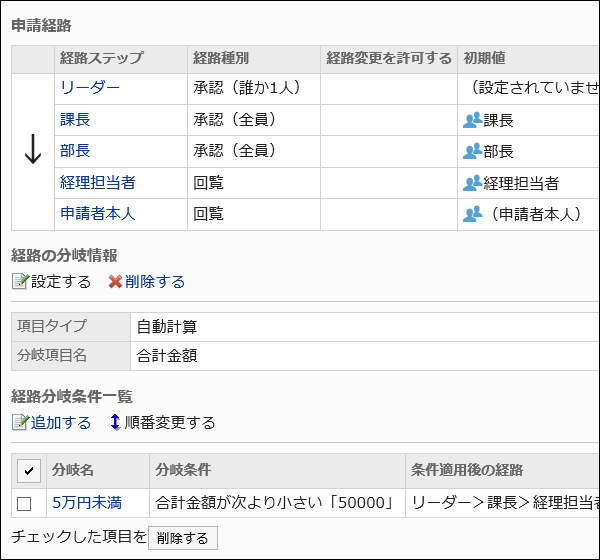Click the 自動計算 item type value
Image resolution: width=600 pixels, height=560 pixels.
point(167,327)
